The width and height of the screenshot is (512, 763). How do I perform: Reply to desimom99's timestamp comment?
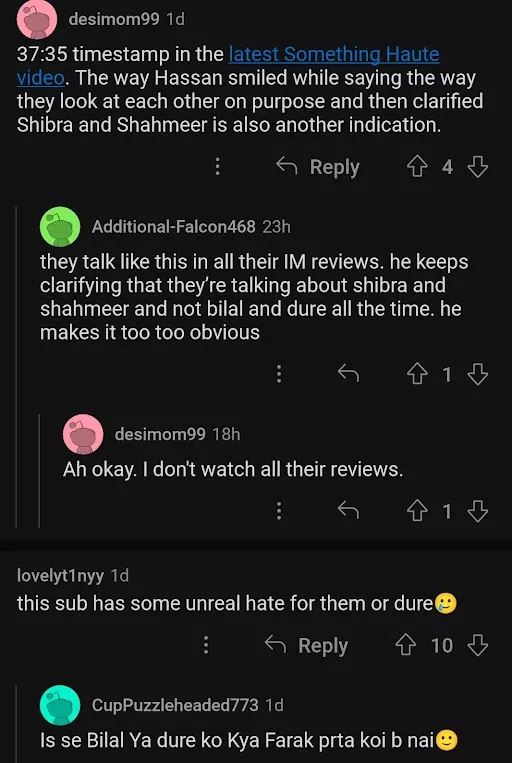pos(318,167)
